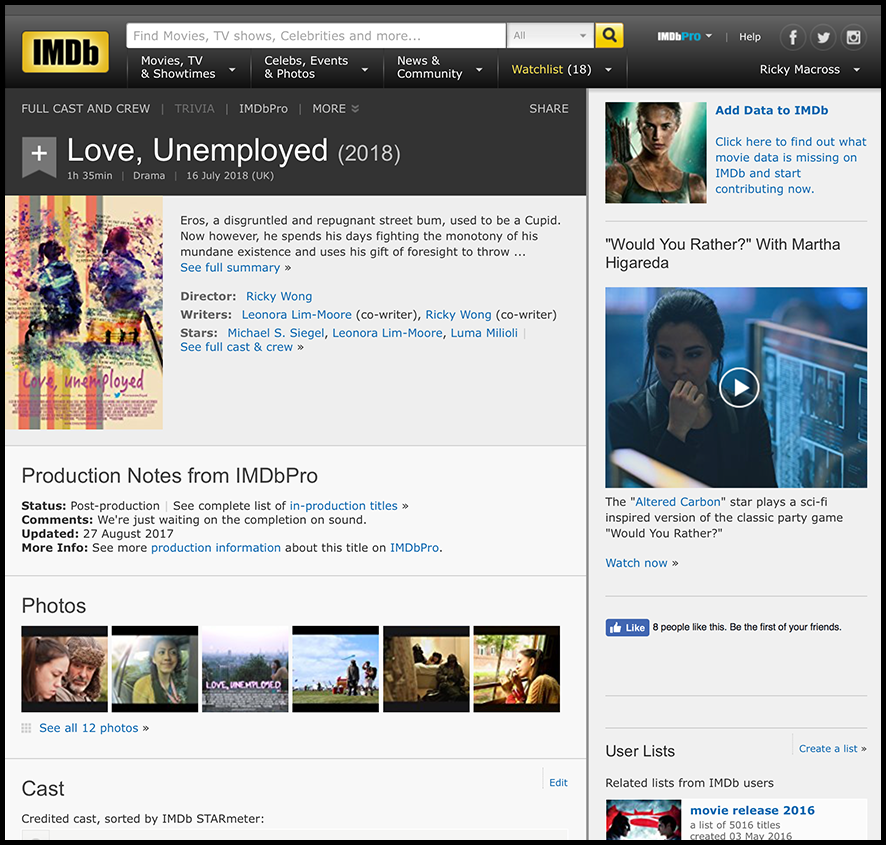The width and height of the screenshot is (886, 845).
Task: Open the Help link
Action: point(750,37)
